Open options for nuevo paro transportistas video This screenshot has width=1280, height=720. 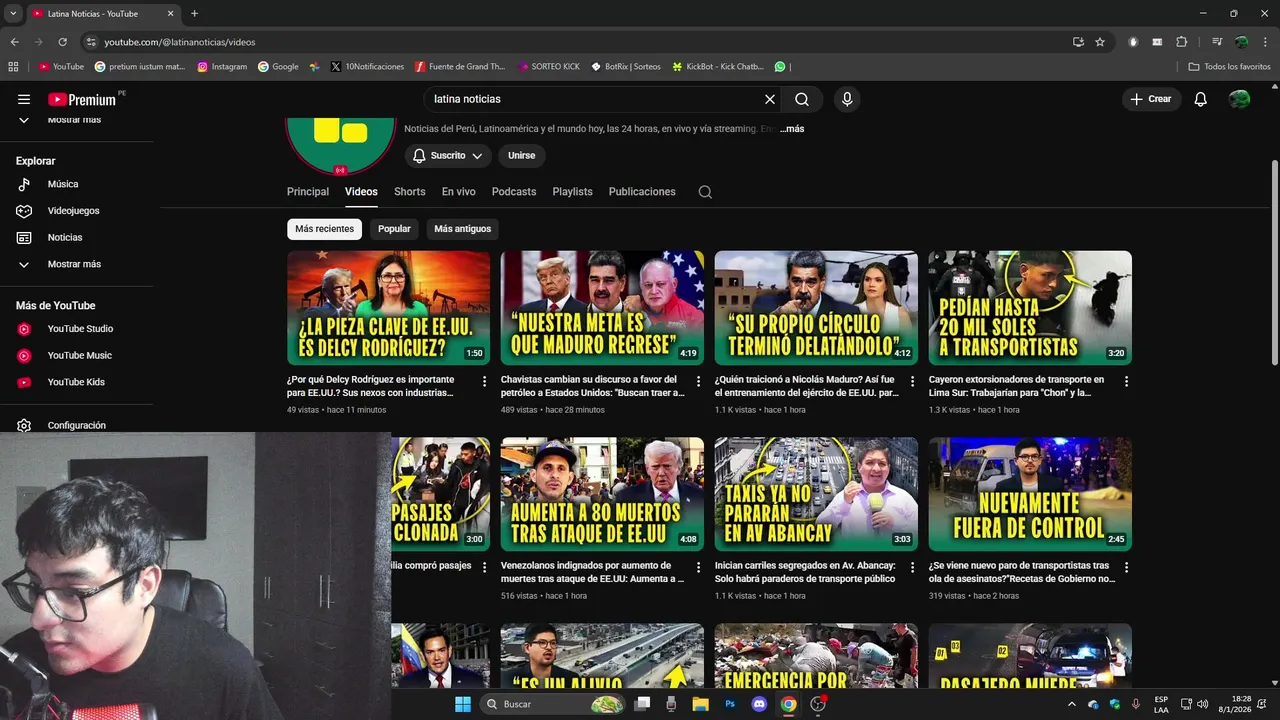[x=1127, y=567]
